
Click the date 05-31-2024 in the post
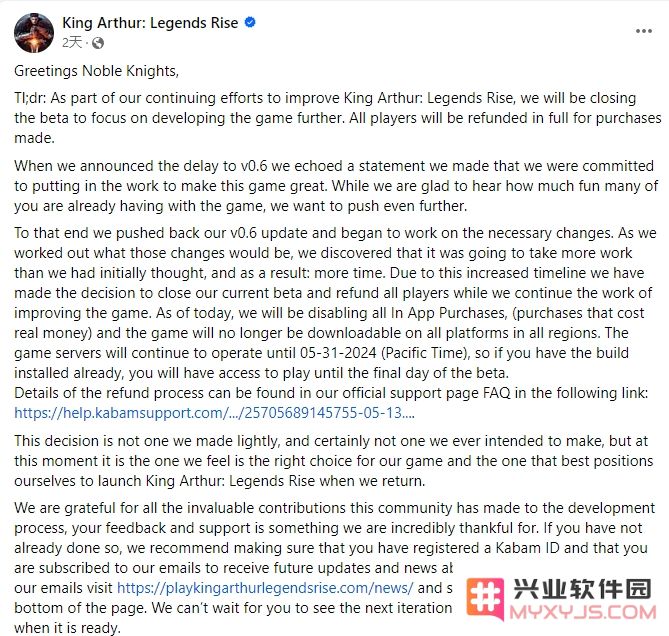tap(338, 353)
